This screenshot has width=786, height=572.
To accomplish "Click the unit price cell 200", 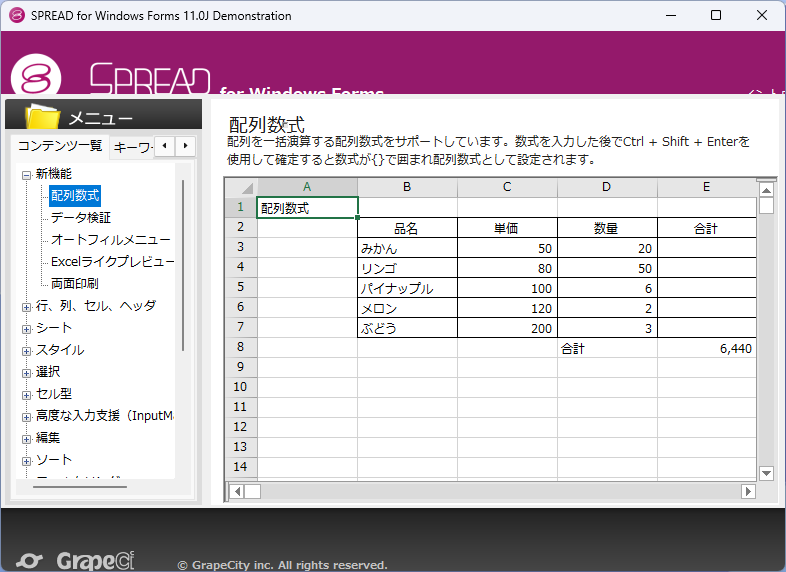I will 507,328.
